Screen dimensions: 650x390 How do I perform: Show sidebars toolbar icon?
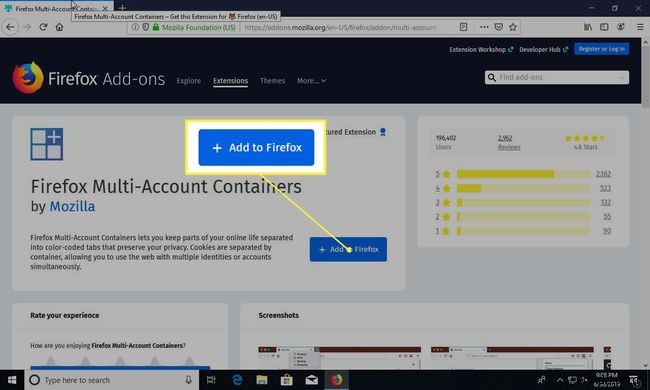pyautogui.click(x=604, y=27)
